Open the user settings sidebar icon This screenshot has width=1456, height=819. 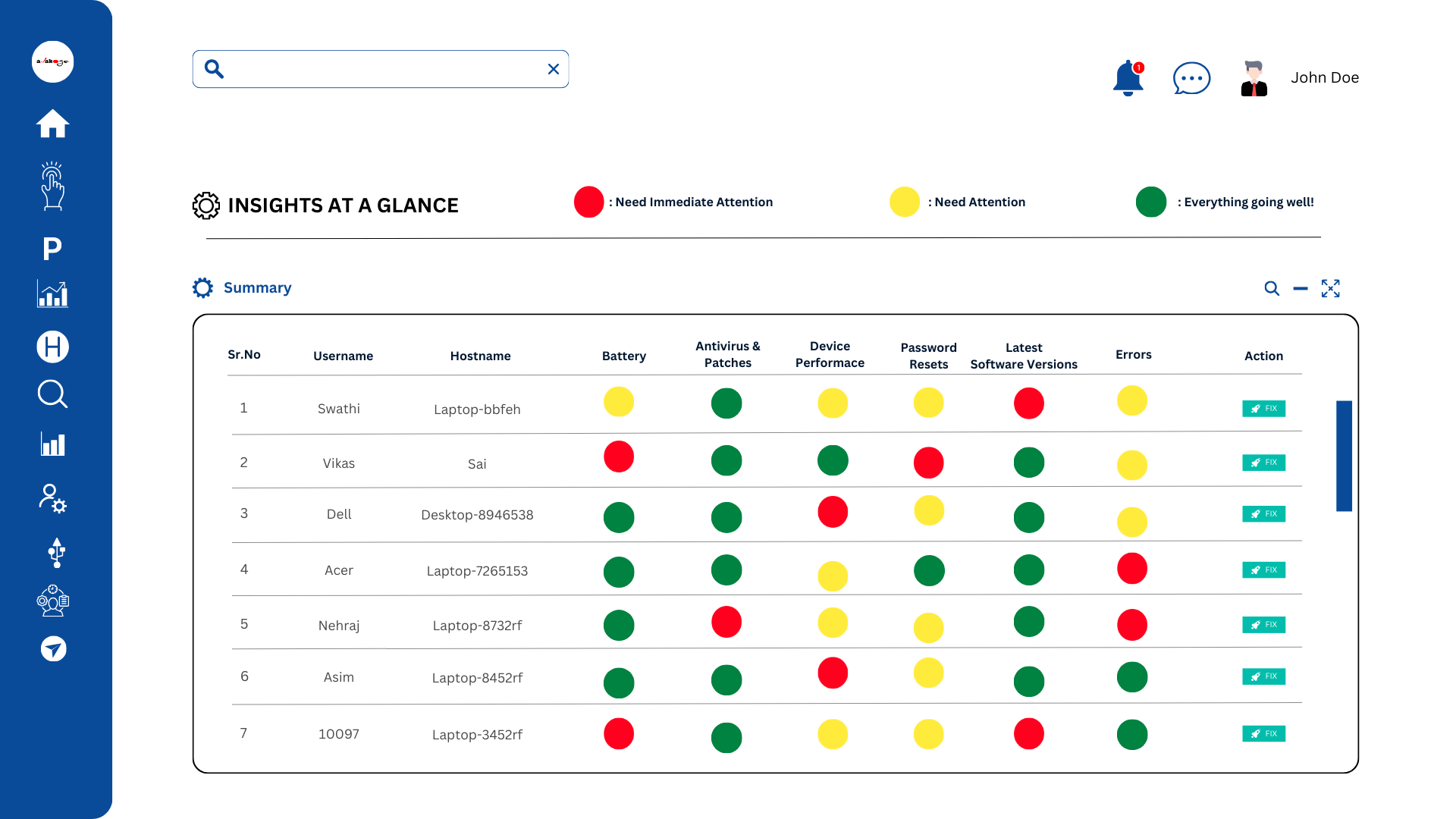tap(52, 498)
